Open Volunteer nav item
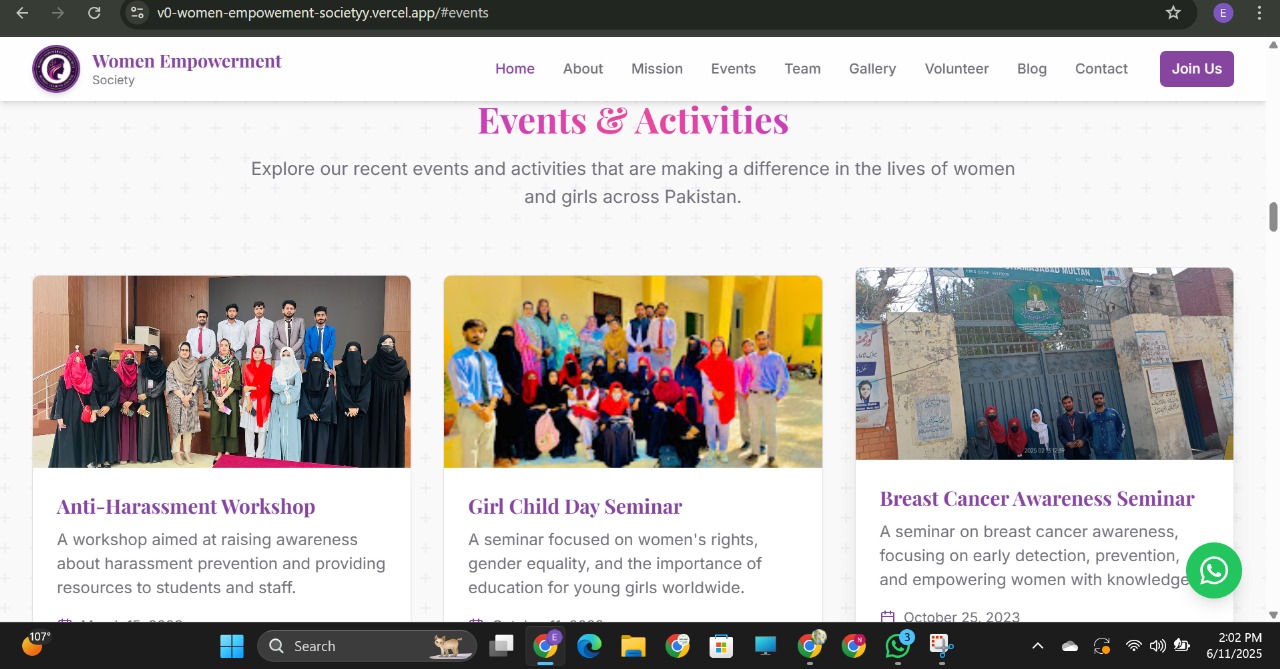The height and width of the screenshot is (669, 1280). (956, 69)
